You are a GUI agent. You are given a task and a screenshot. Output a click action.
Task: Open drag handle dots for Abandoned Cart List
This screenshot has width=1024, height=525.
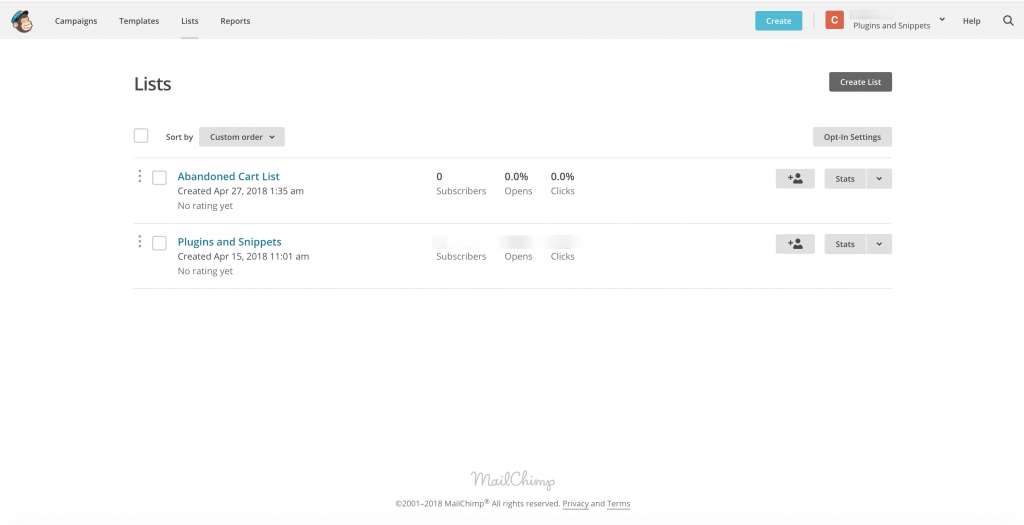139,176
